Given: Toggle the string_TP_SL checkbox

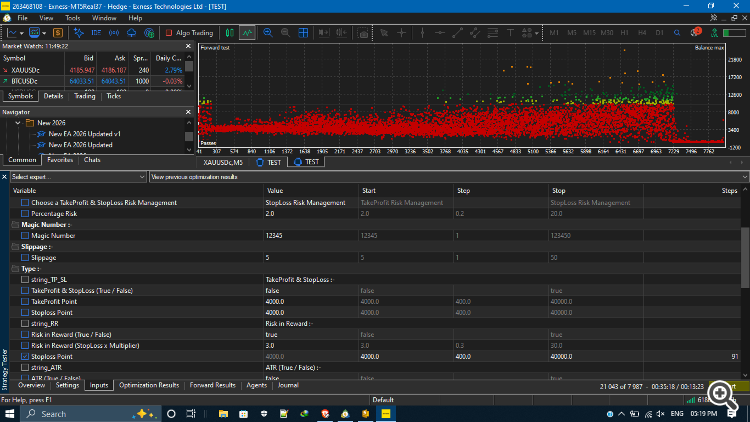Looking at the screenshot, I should (25, 279).
